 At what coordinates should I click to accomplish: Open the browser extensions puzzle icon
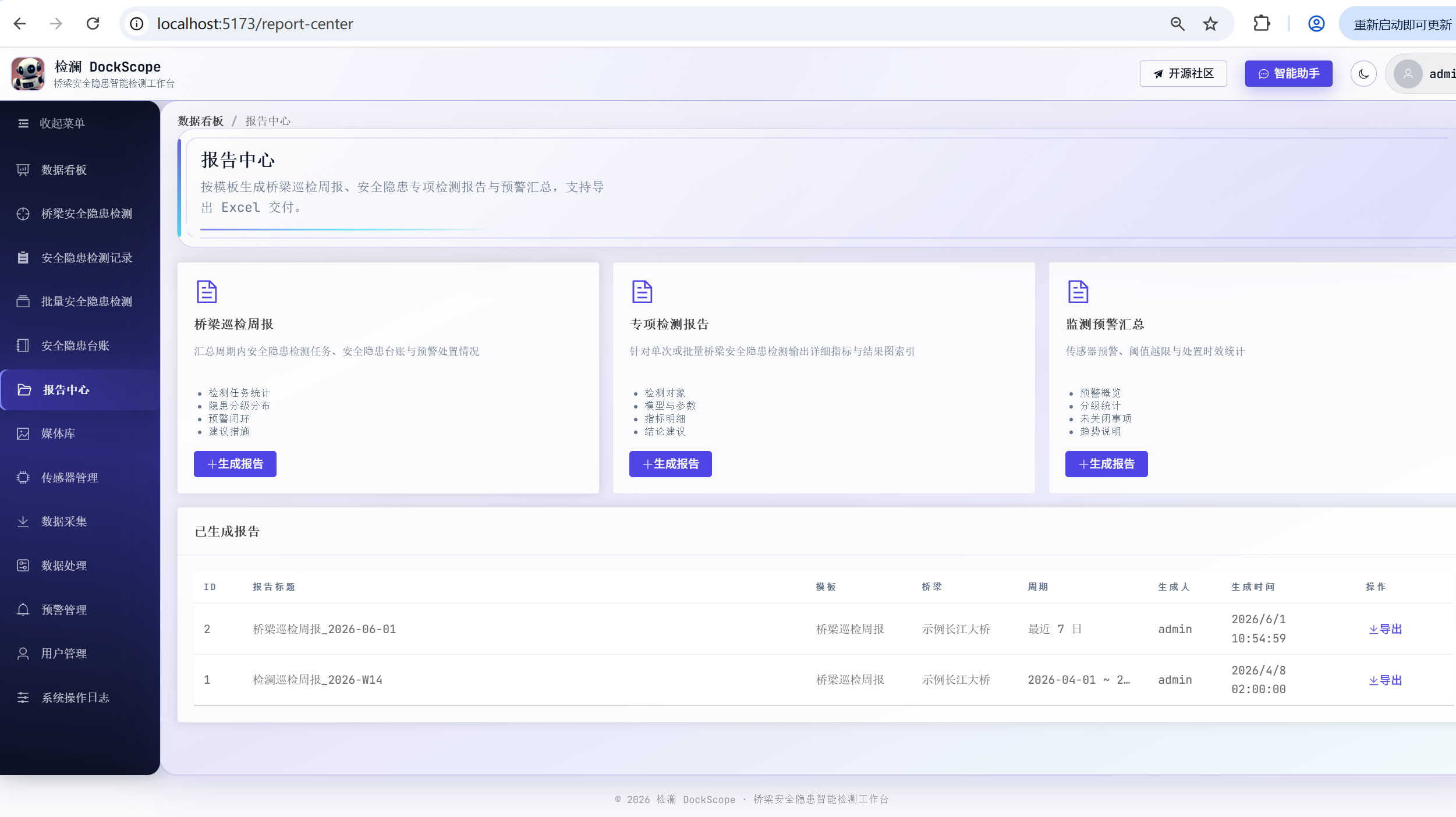click(x=1262, y=24)
